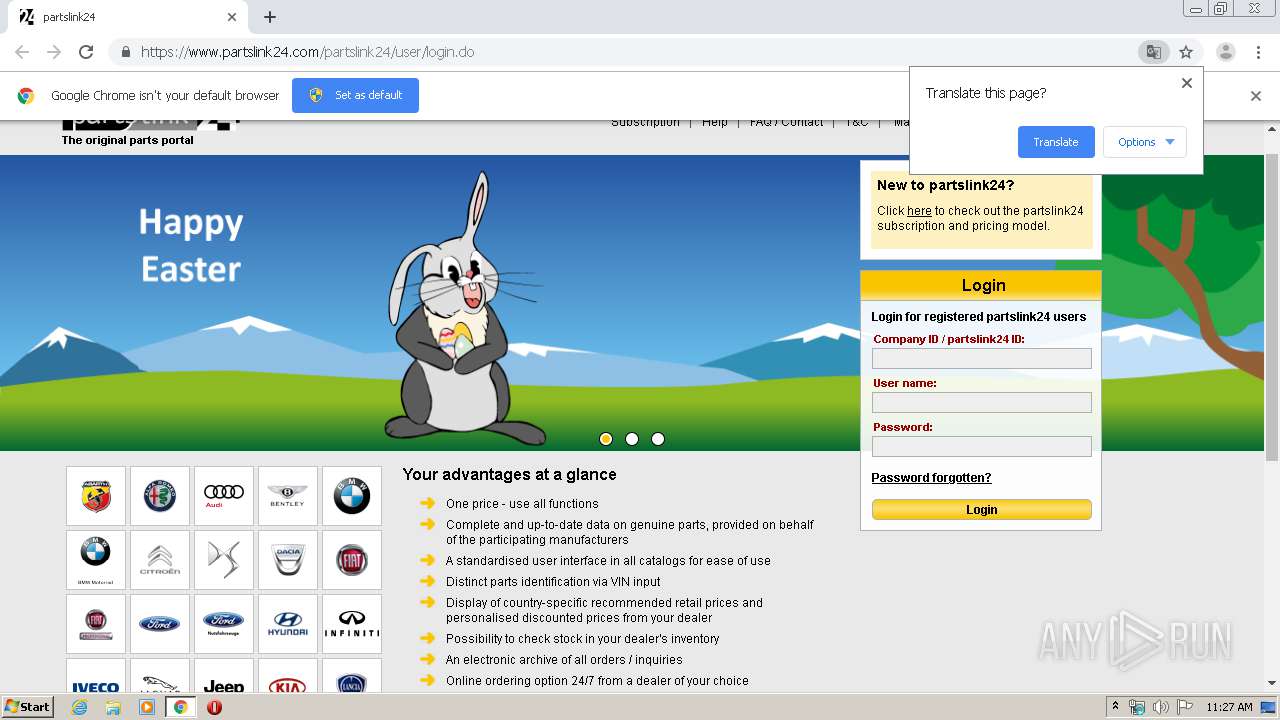1280x720 pixels.
Task: Click the Password forgotten? link
Action: coord(931,478)
